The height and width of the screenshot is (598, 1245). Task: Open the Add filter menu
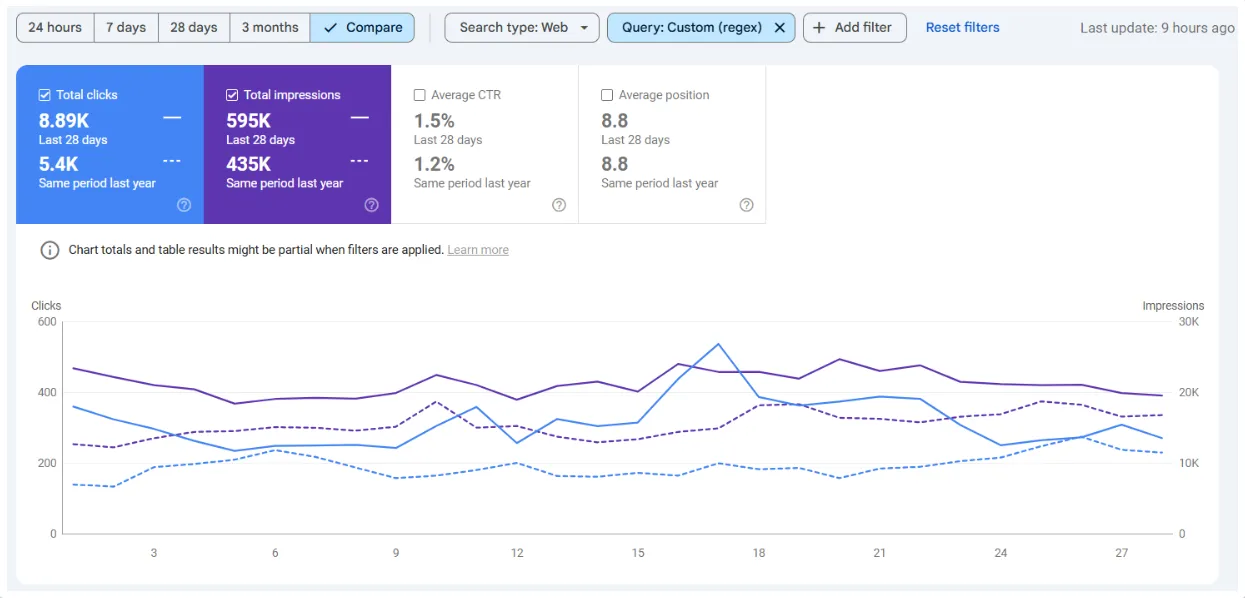(854, 27)
